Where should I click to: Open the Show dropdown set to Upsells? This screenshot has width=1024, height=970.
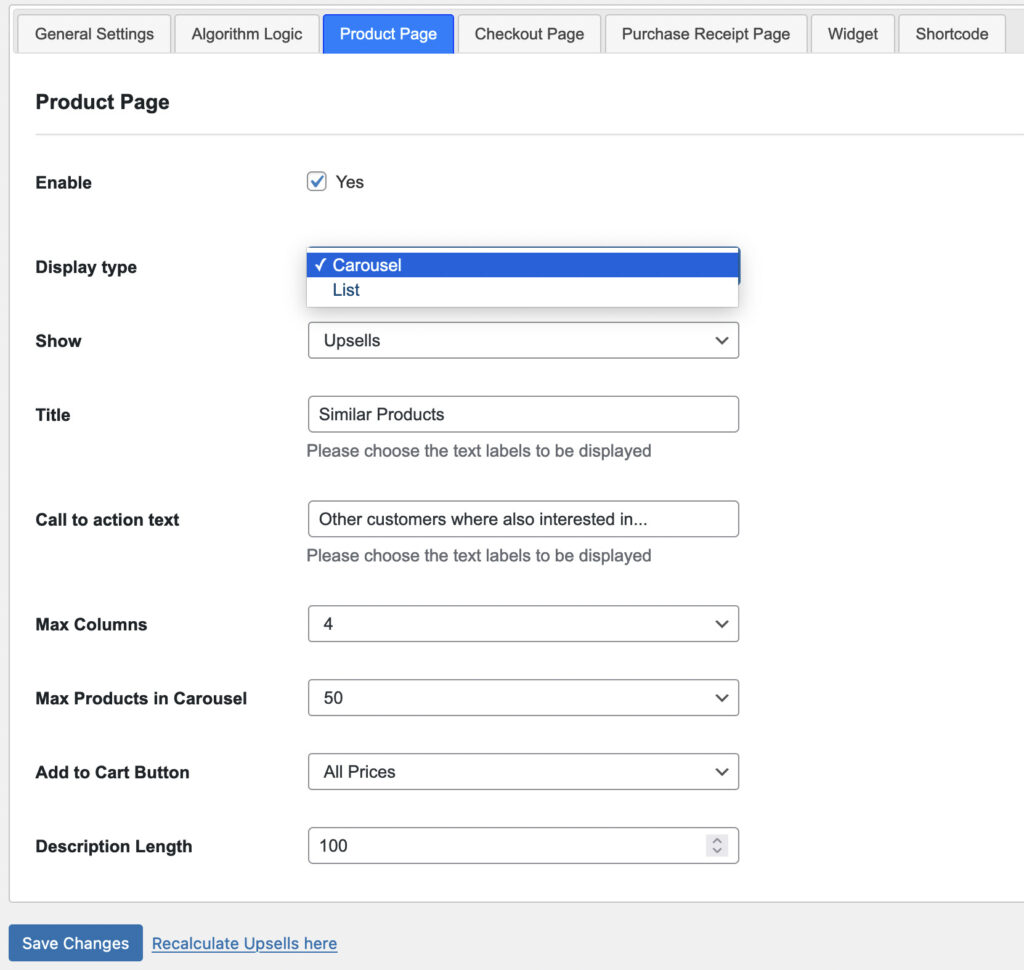(523, 340)
